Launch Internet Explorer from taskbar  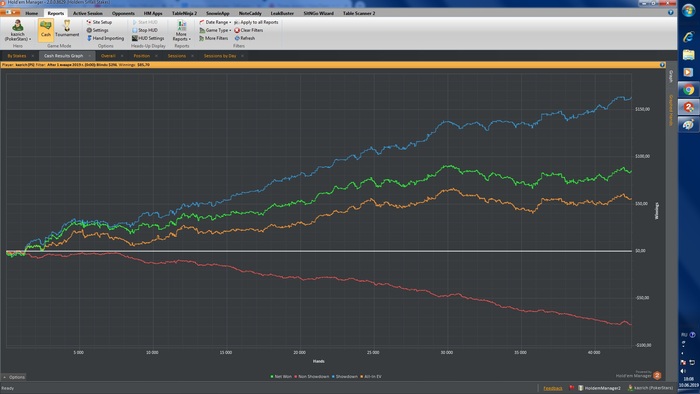coord(688,37)
